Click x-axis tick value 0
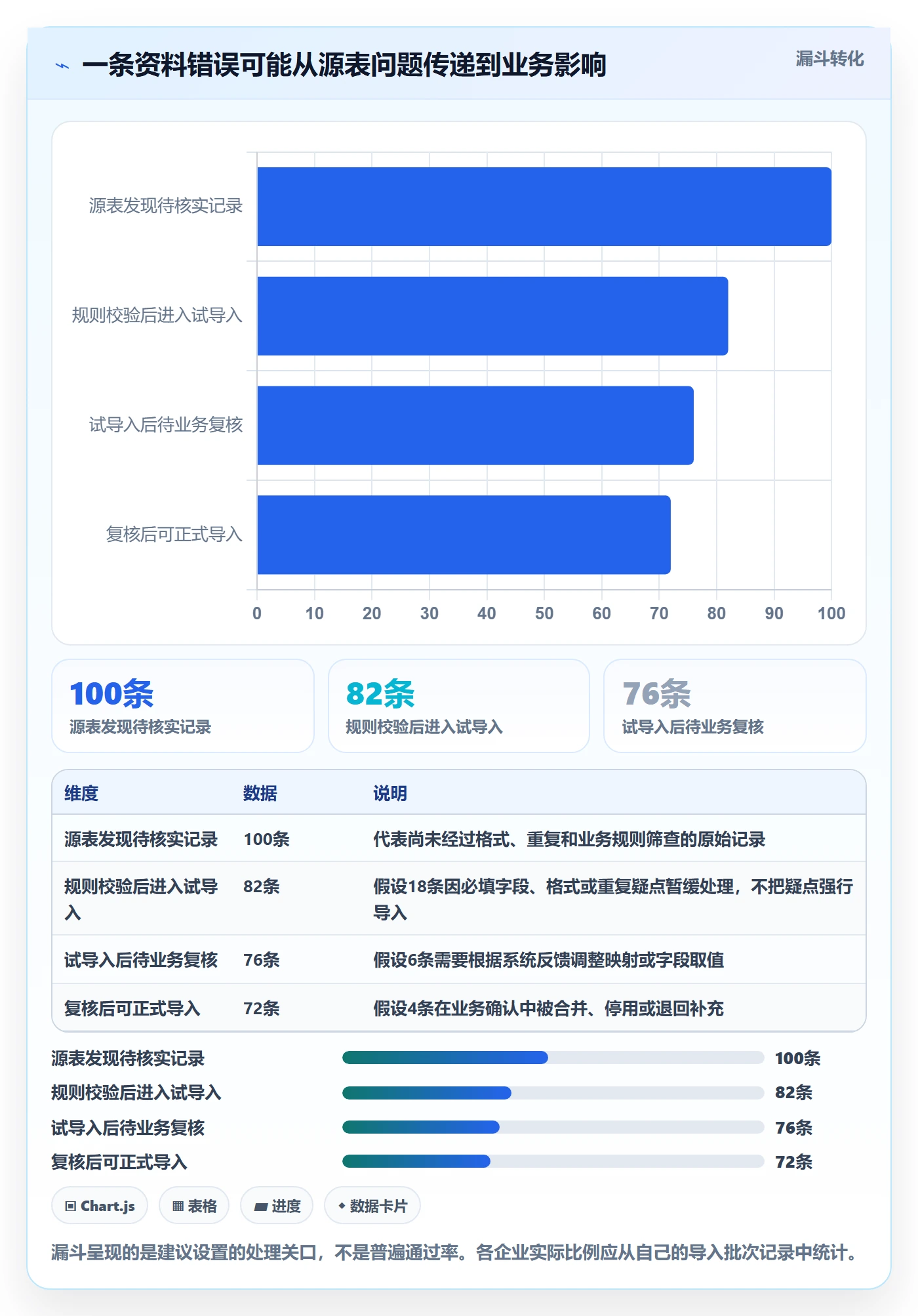918x1316 pixels. coord(257,613)
